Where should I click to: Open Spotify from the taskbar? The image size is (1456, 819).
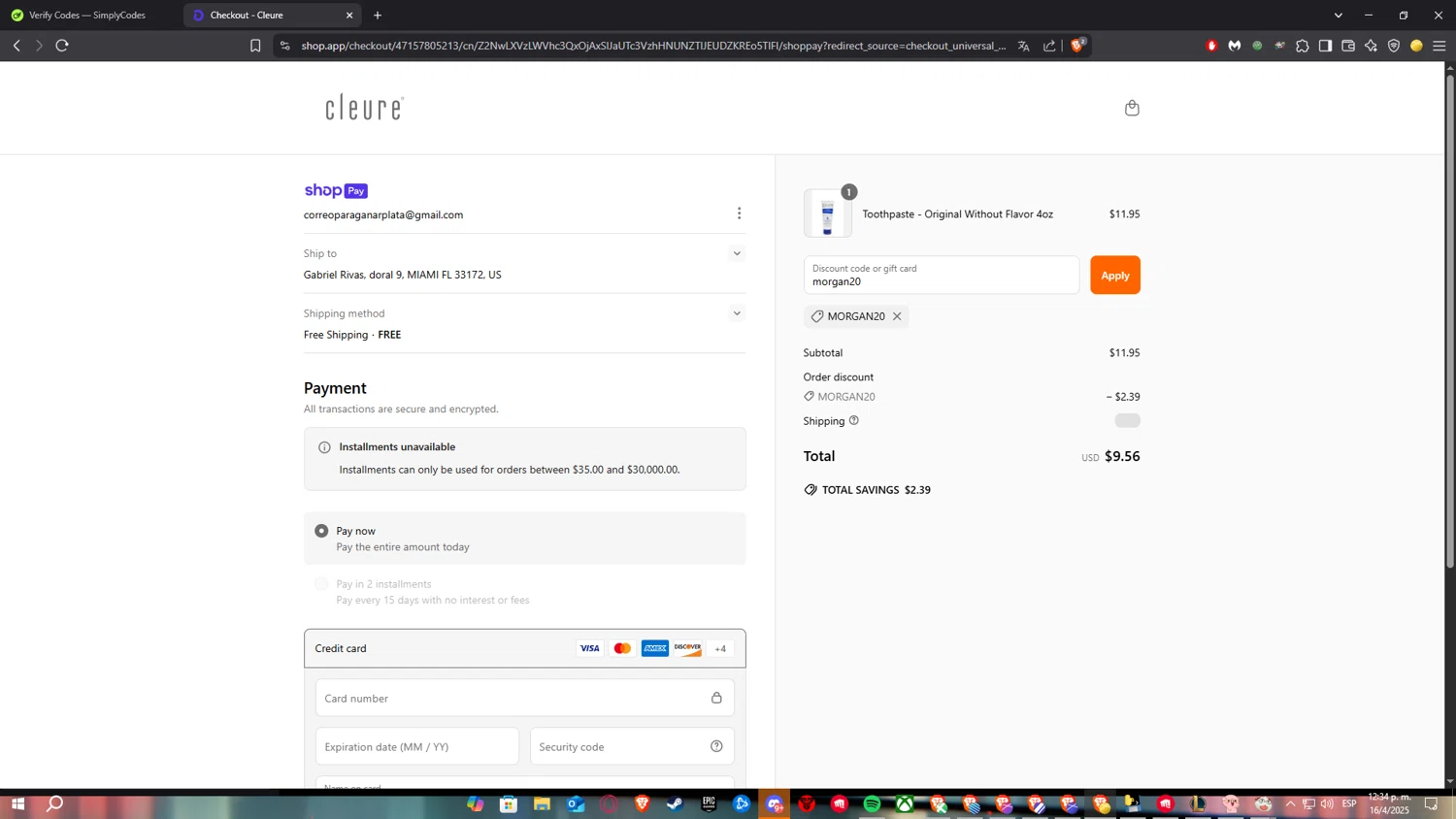(x=872, y=803)
